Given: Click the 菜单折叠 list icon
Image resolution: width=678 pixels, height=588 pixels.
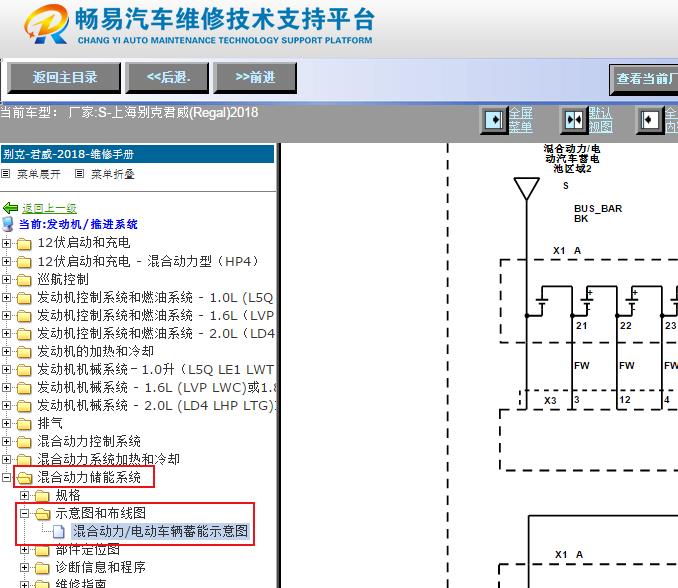Looking at the screenshot, I should pos(79,174).
